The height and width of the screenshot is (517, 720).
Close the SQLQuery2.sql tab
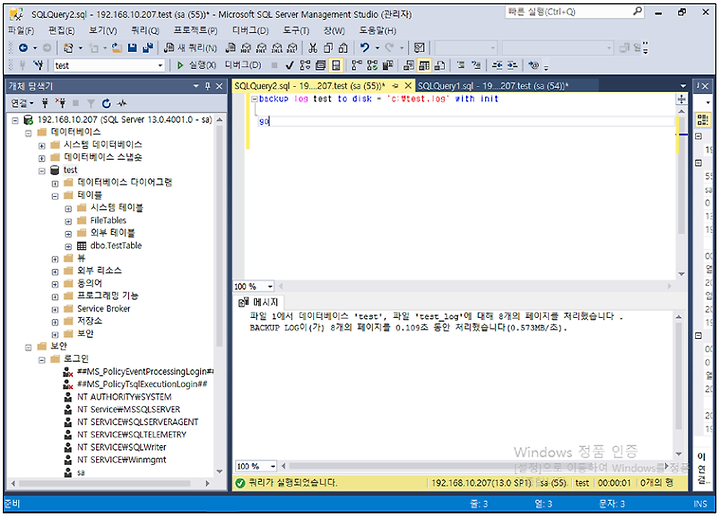[408, 86]
